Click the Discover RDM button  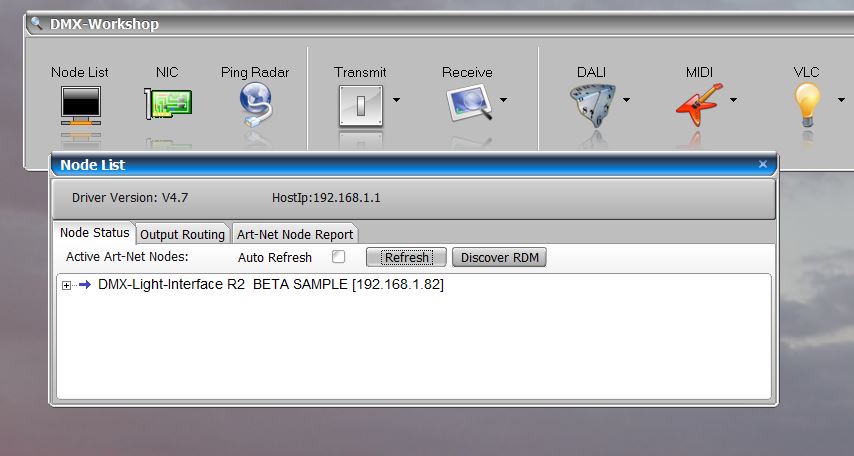[499, 257]
